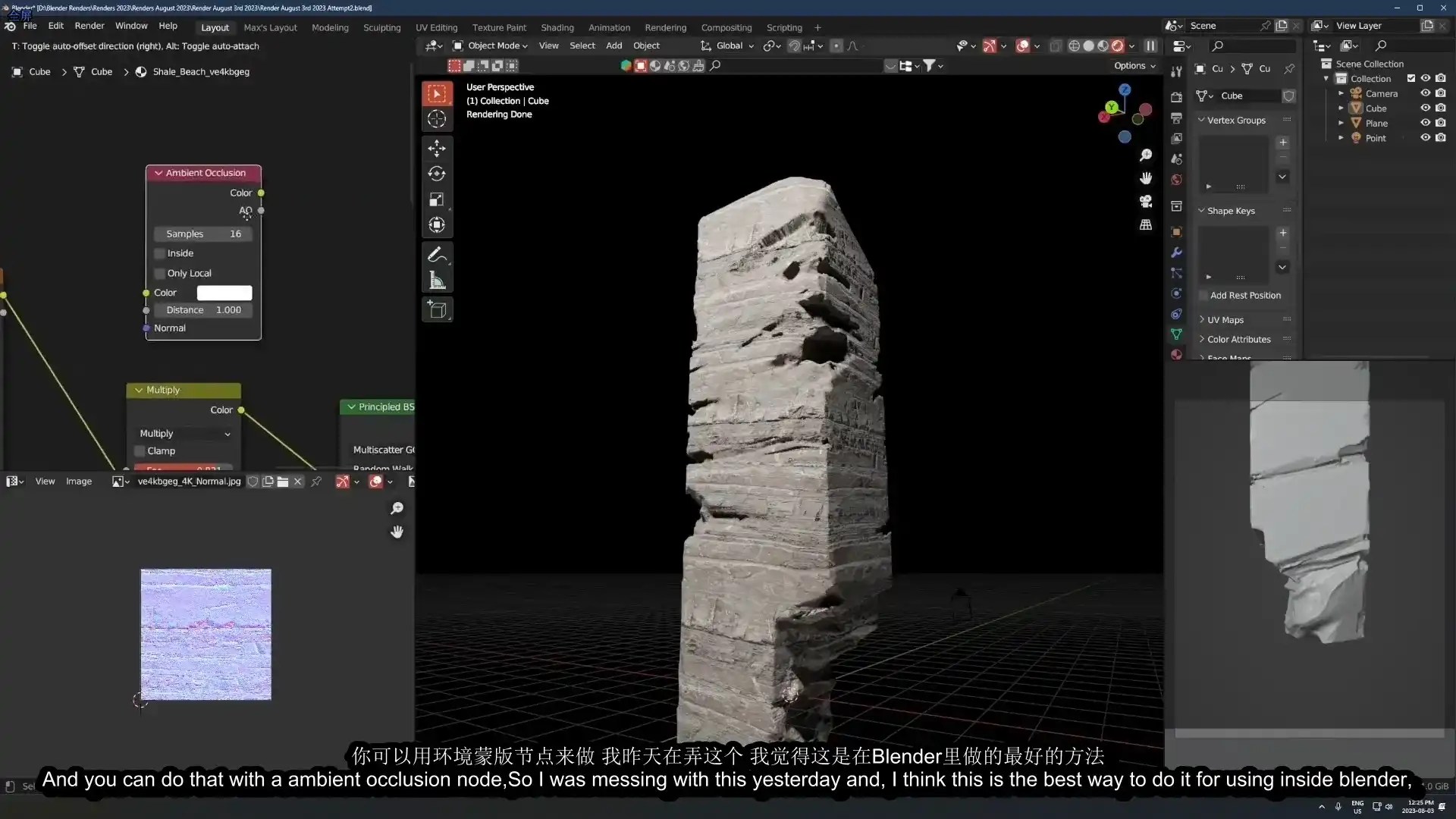Uncheck the Collection checkbox in the outliner
The width and height of the screenshot is (1456, 819).
click(x=1412, y=77)
